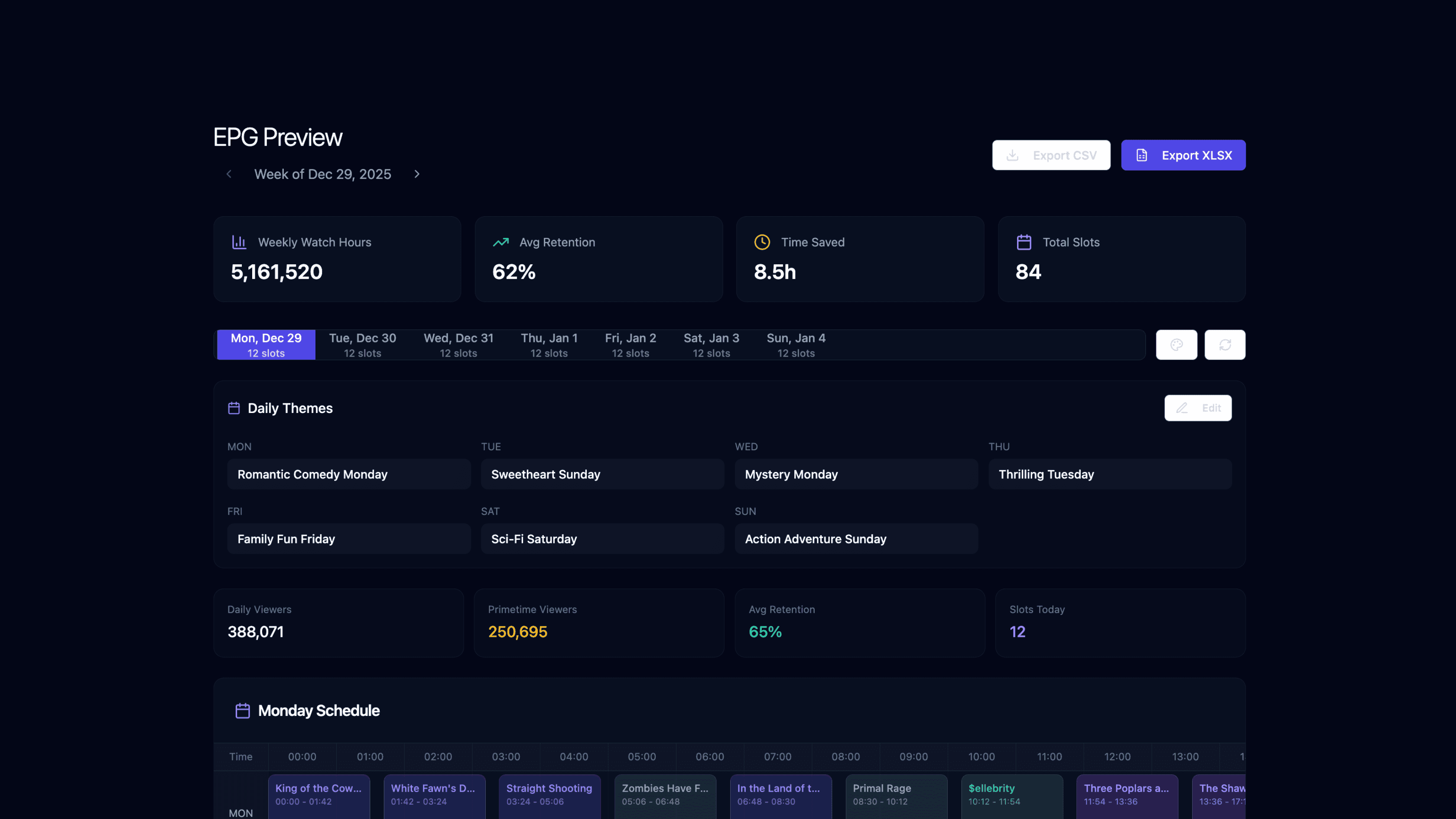Click the Time Saved clock icon

click(762, 242)
